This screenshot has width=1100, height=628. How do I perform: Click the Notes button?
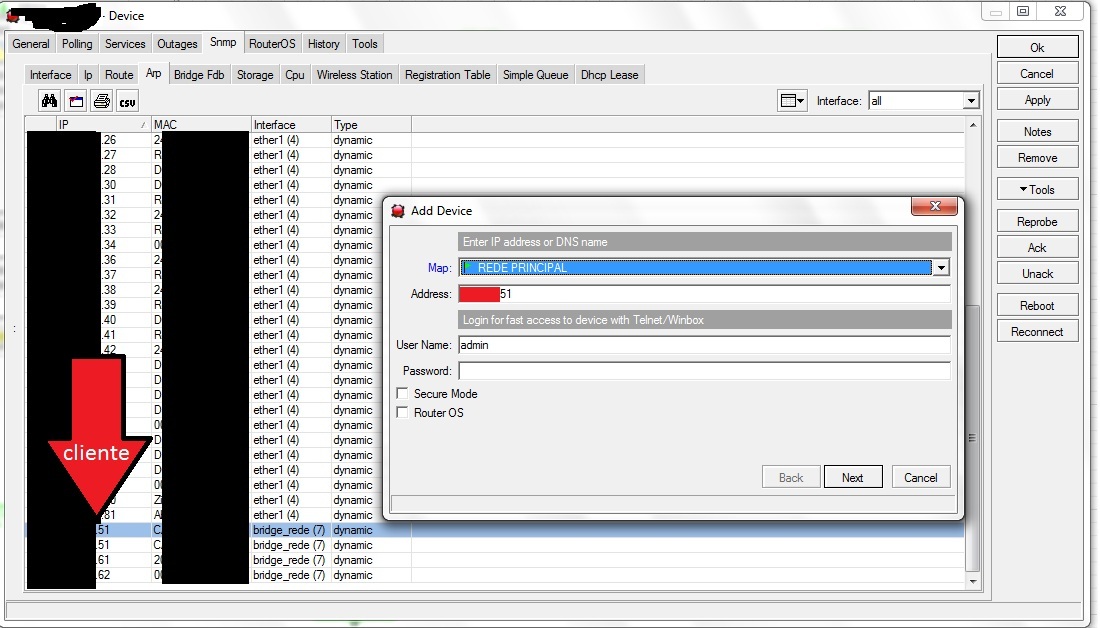pos(1037,131)
